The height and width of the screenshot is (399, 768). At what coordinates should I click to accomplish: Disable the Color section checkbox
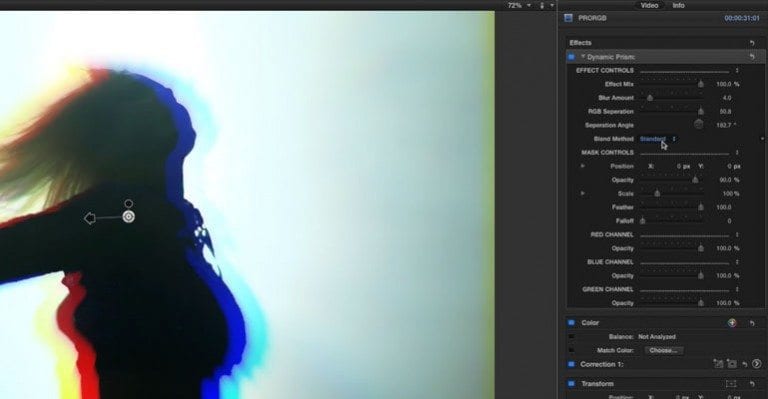pos(571,323)
